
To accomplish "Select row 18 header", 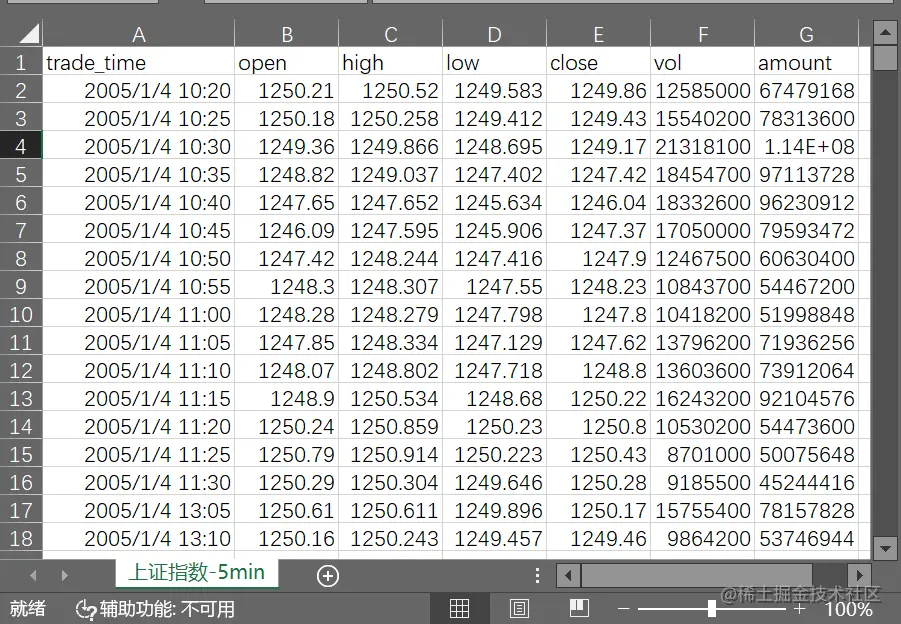I will click(x=21, y=538).
